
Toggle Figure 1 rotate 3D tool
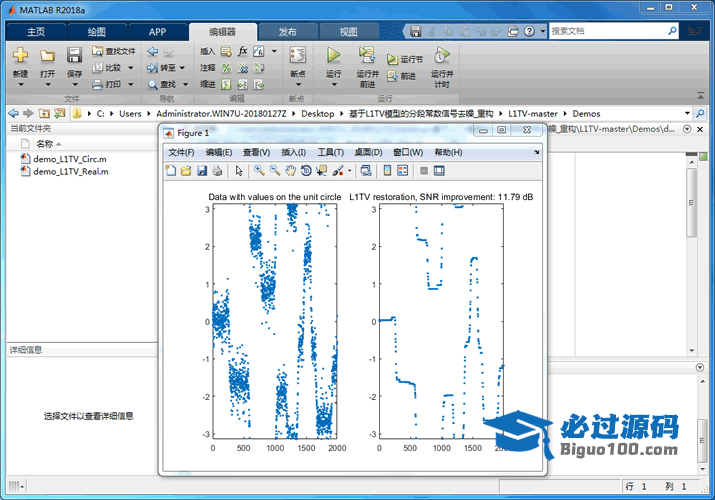click(x=306, y=171)
